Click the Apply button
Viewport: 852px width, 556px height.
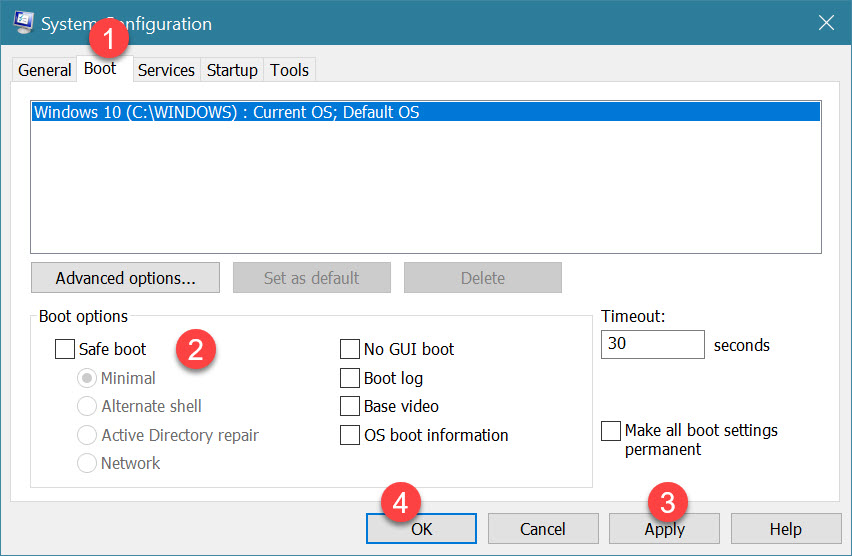(664, 529)
